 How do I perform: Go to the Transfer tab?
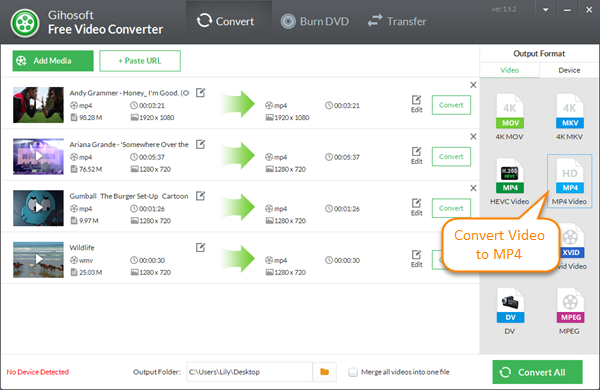(397, 21)
